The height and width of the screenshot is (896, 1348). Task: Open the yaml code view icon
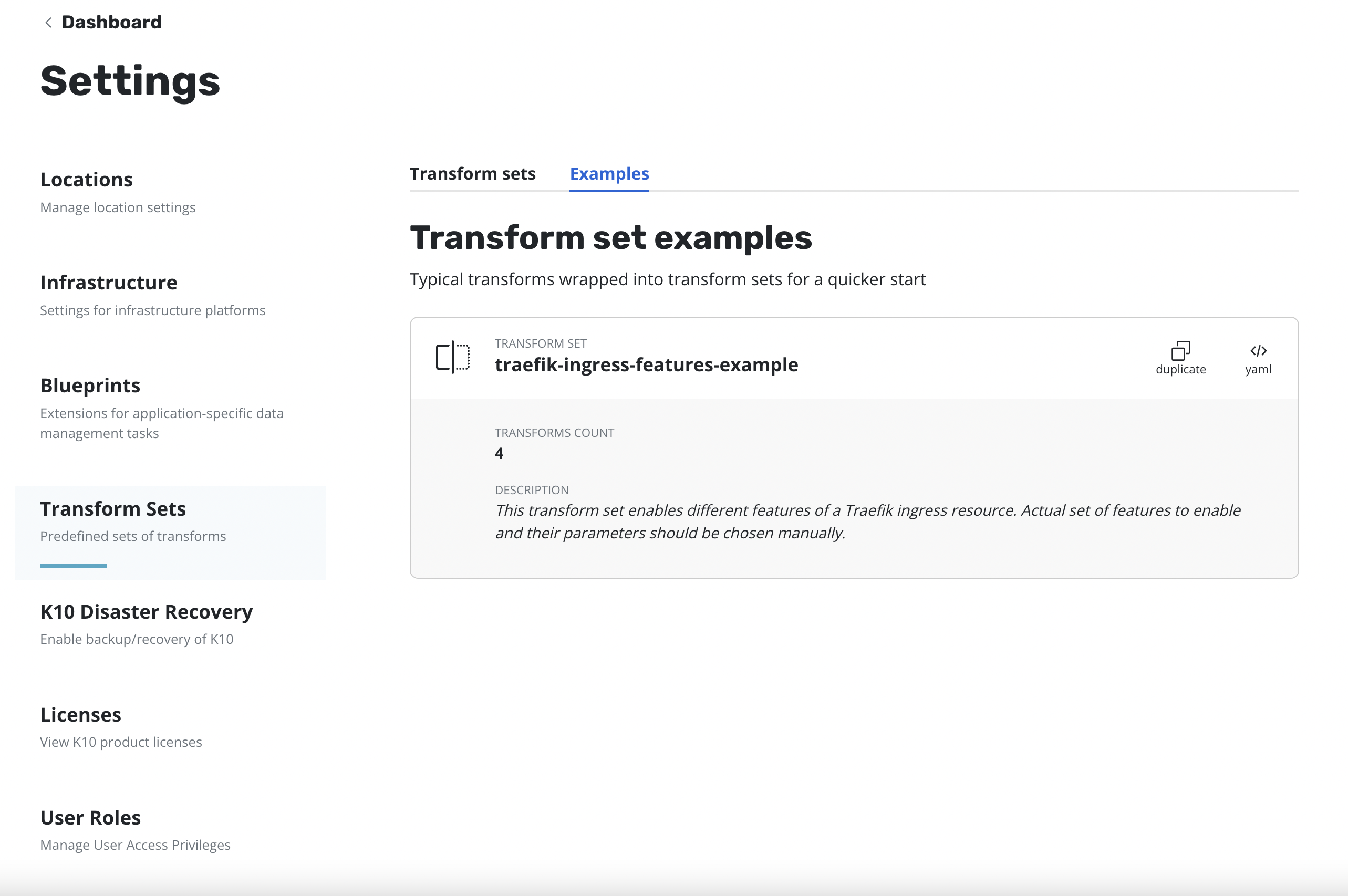1258,350
